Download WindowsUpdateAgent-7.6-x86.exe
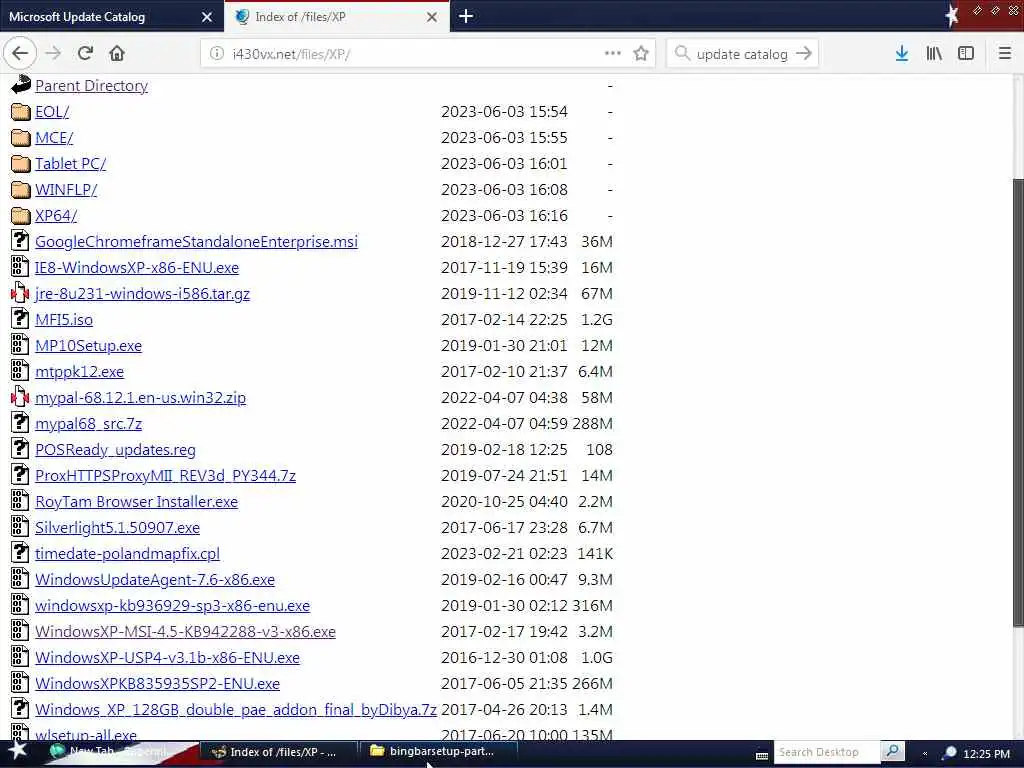Screen dimensions: 1024x768 [x=155, y=580]
